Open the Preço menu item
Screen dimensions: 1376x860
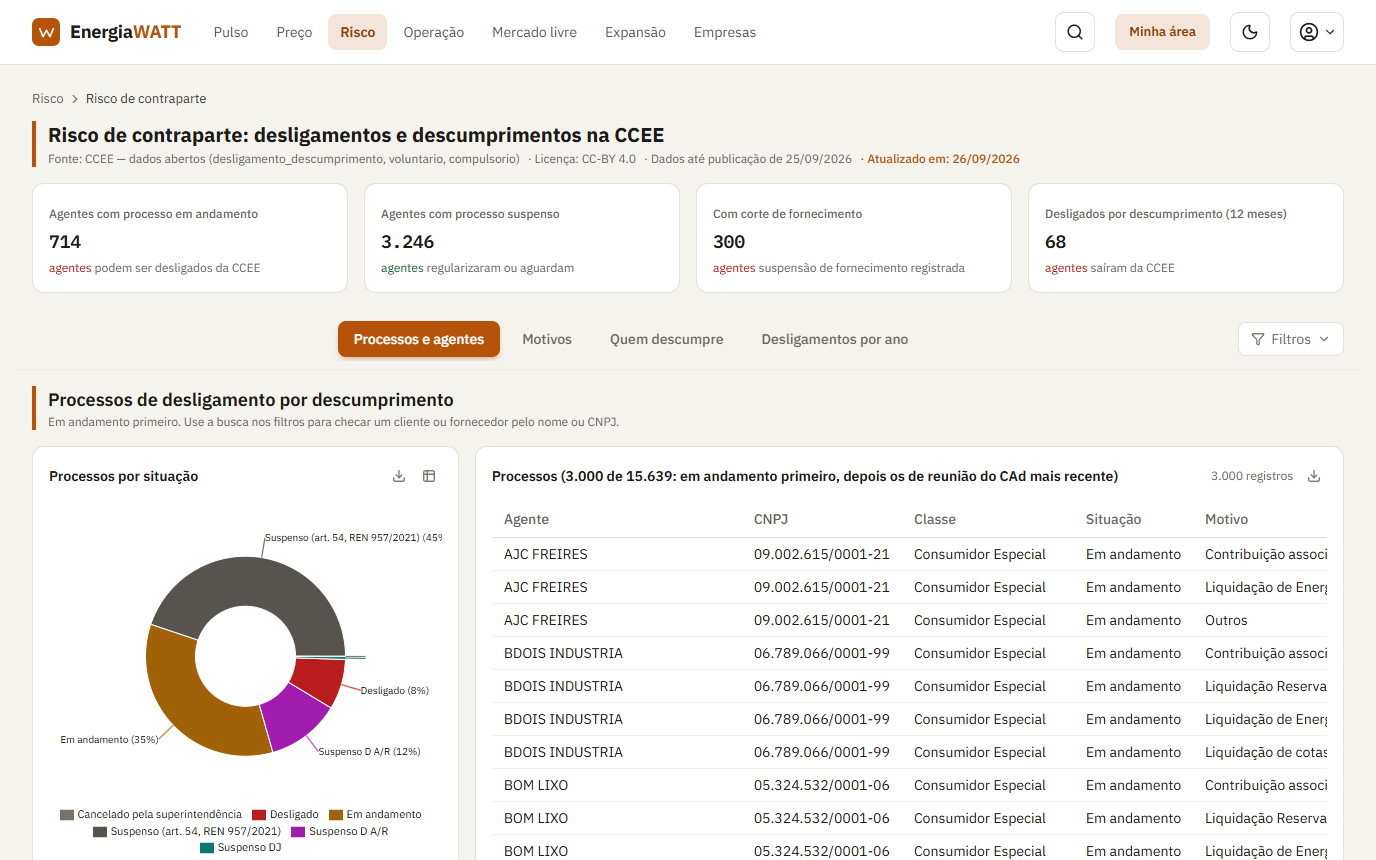294,32
